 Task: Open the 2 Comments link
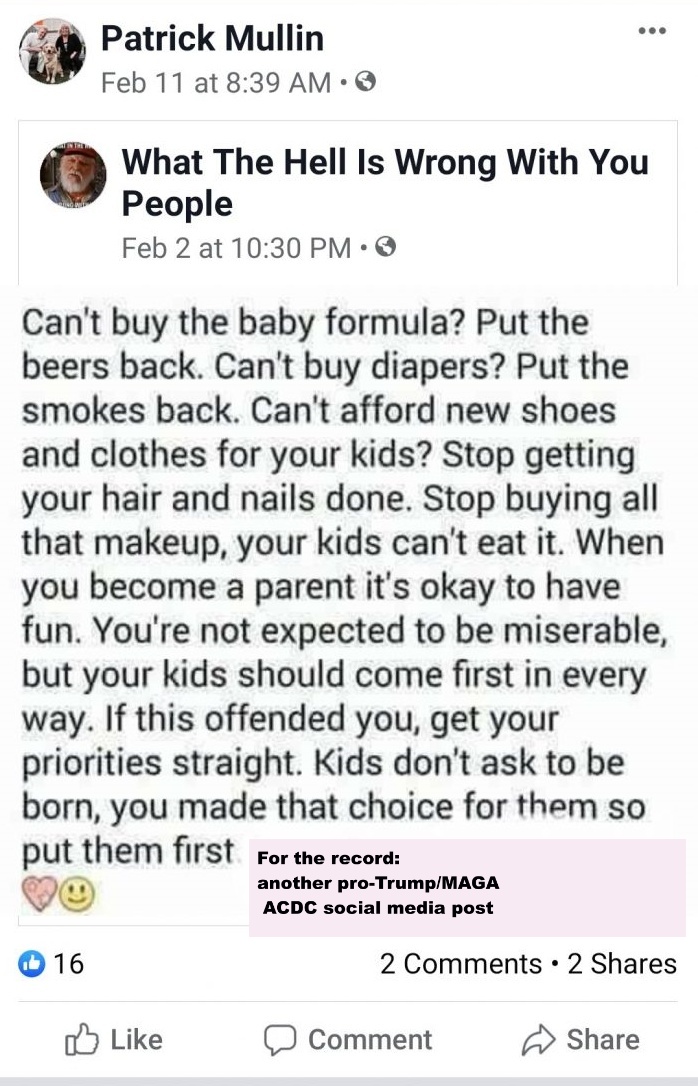point(460,964)
